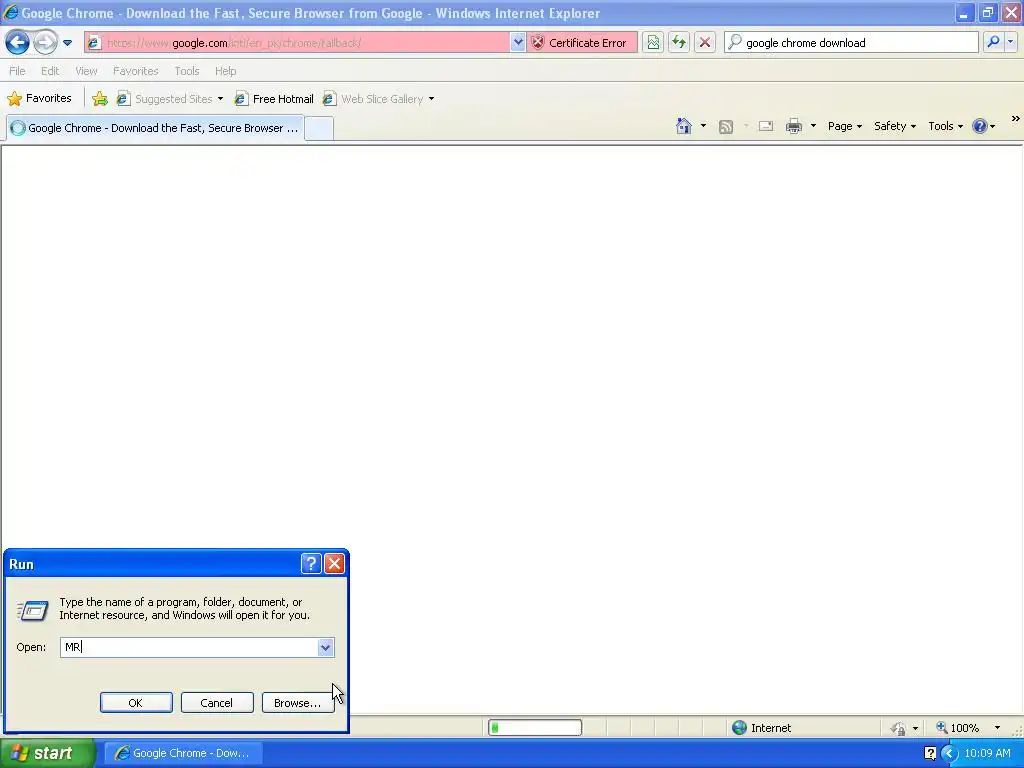Open the Certificate Error security report

[581, 43]
